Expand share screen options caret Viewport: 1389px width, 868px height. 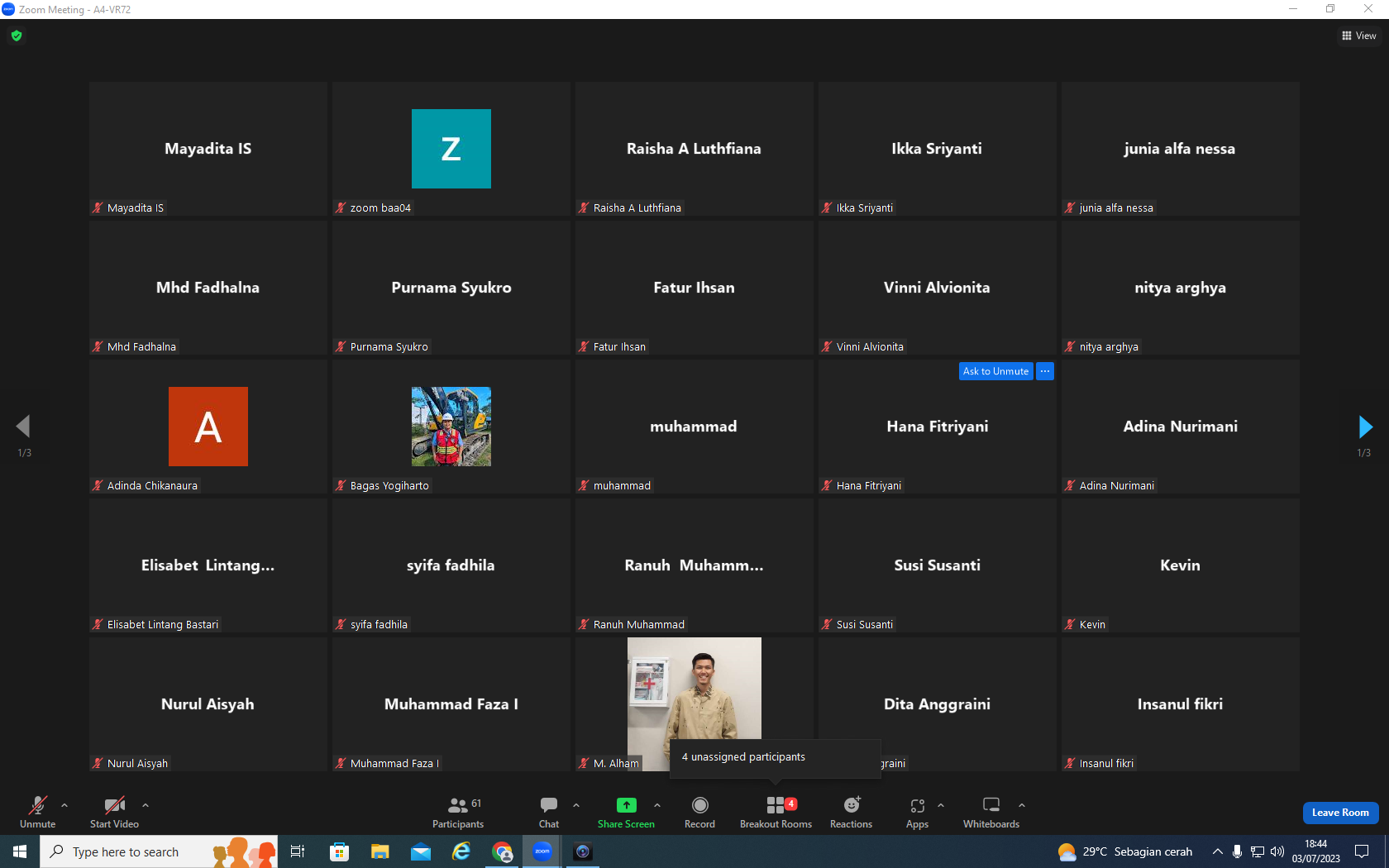[657, 804]
